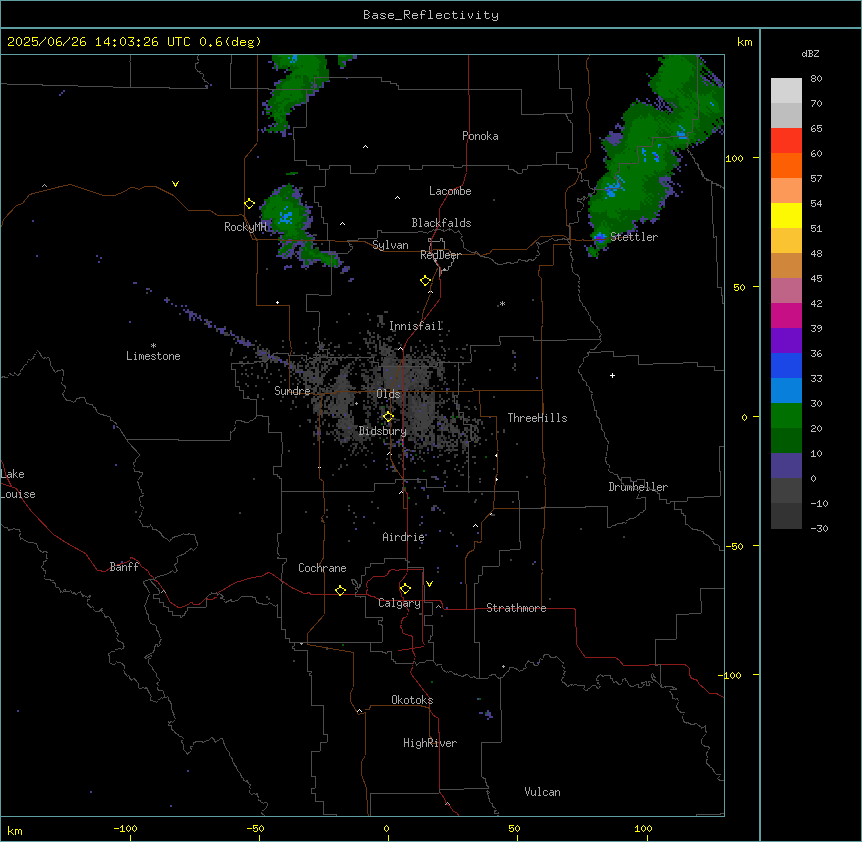This screenshot has width=862, height=842.
Task: Click the Didsbury label
Action: point(383,431)
